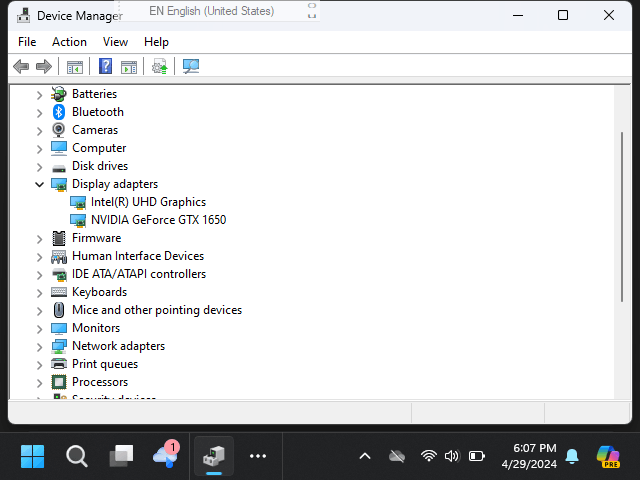The image size is (640, 480).
Task: Expand the Disk drives node chevron
Action: [39, 167]
